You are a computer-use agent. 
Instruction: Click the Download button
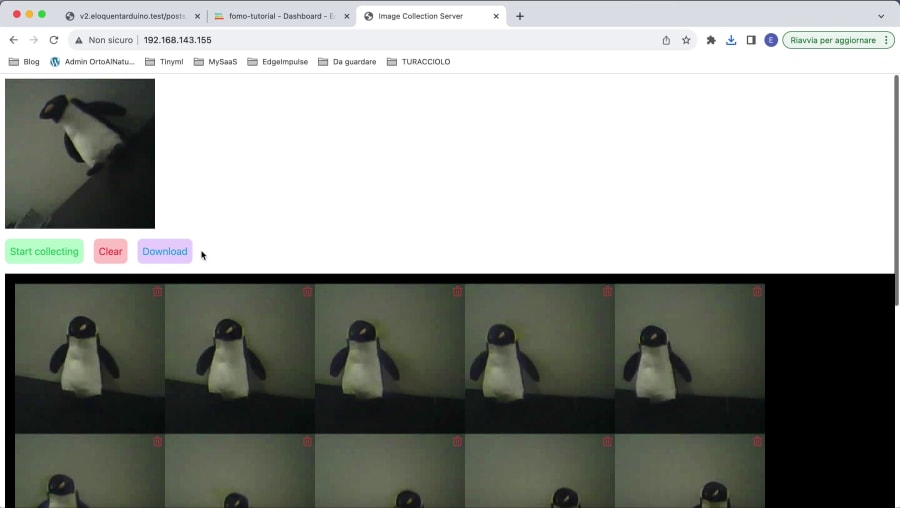pyautogui.click(x=165, y=251)
